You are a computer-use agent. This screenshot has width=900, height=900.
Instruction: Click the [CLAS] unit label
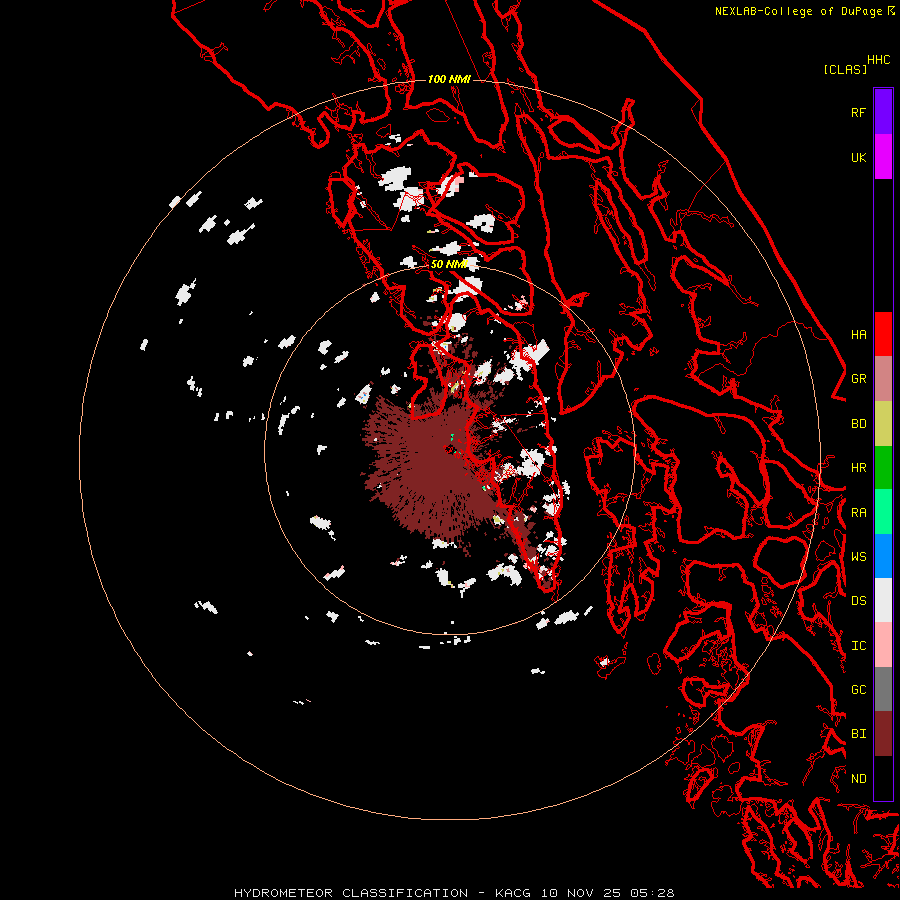[x=845, y=69]
